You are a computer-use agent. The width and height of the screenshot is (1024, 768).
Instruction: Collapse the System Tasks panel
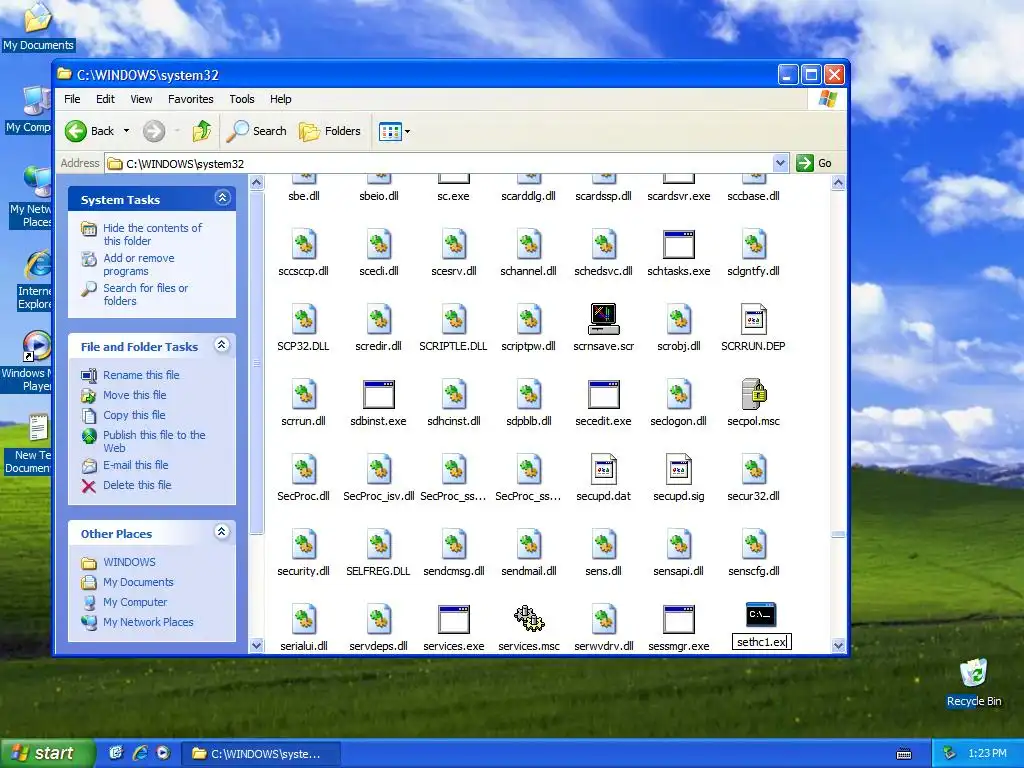pos(222,198)
